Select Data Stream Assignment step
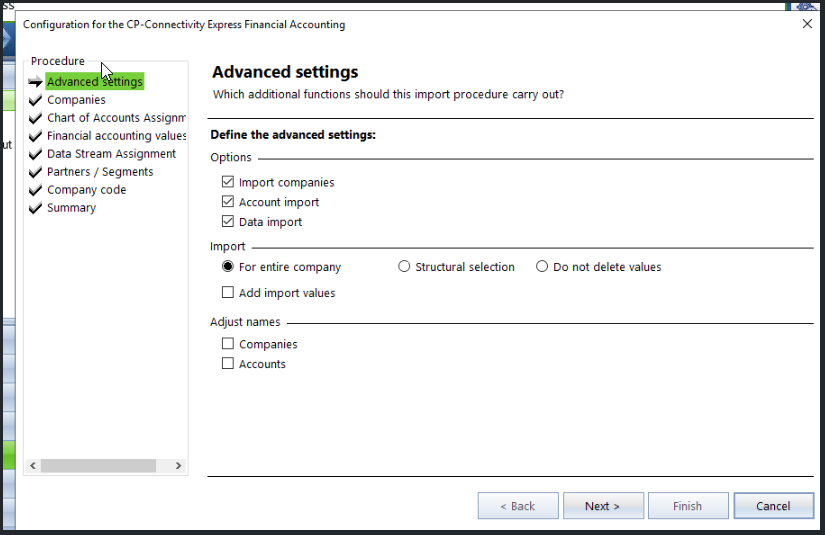The height and width of the screenshot is (535, 825). [x=111, y=154]
